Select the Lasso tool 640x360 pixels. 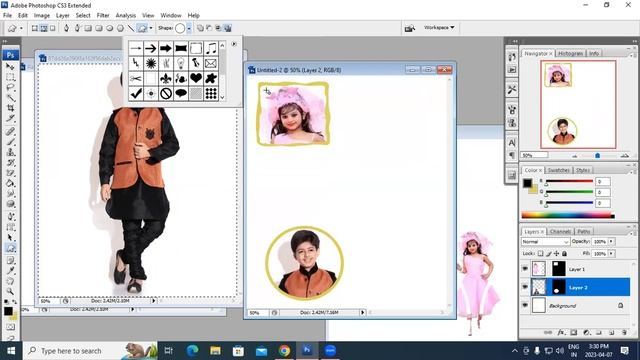[10, 87]
